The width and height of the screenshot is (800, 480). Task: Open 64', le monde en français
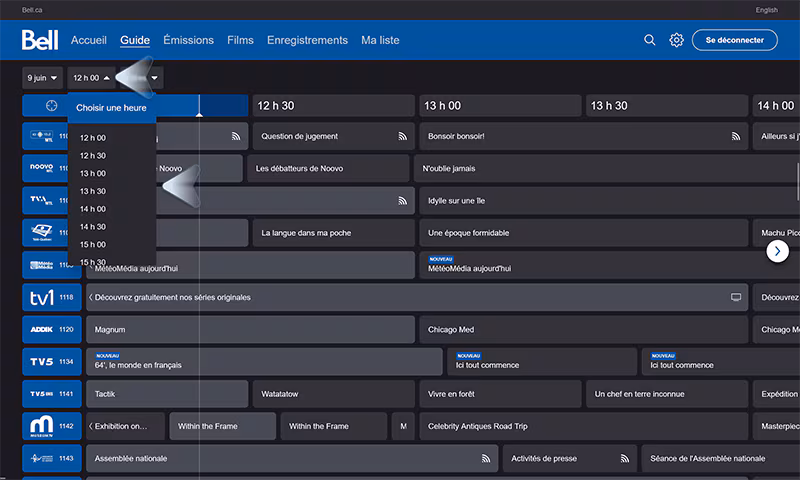[x=264, y=362]
